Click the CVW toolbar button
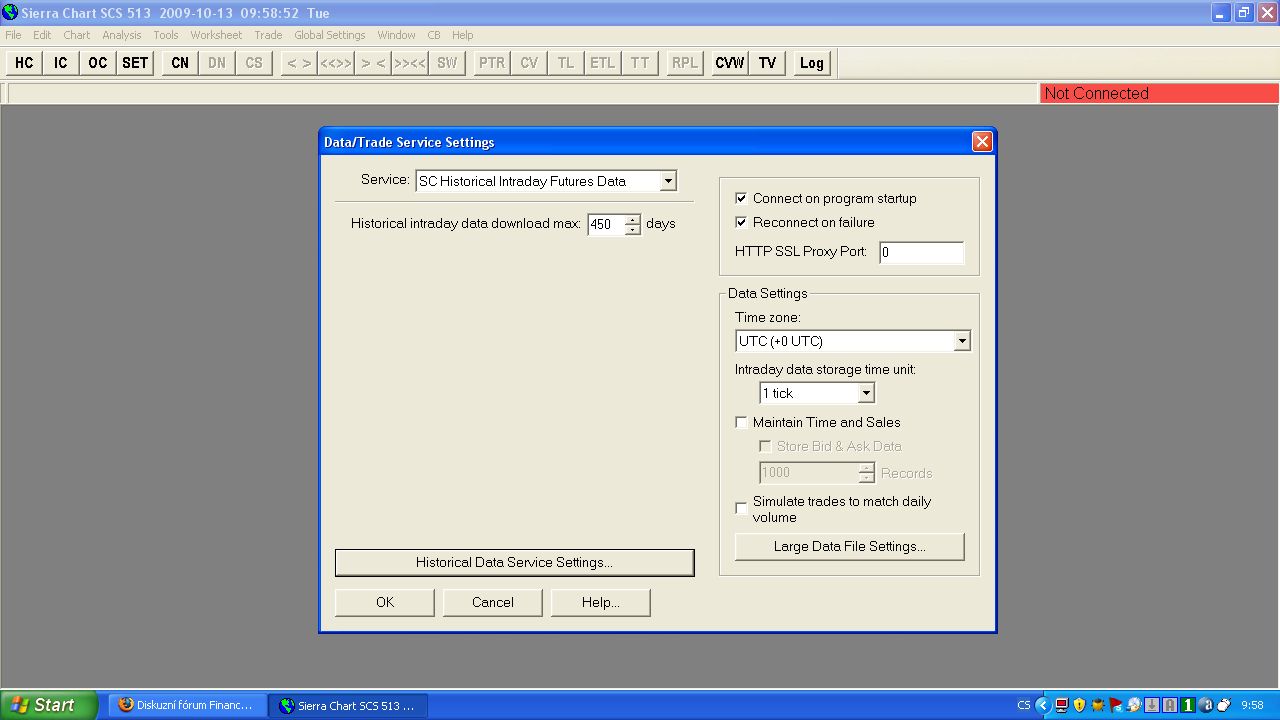This screenshot has height=720, width=1280. click(x=730, y=63)
